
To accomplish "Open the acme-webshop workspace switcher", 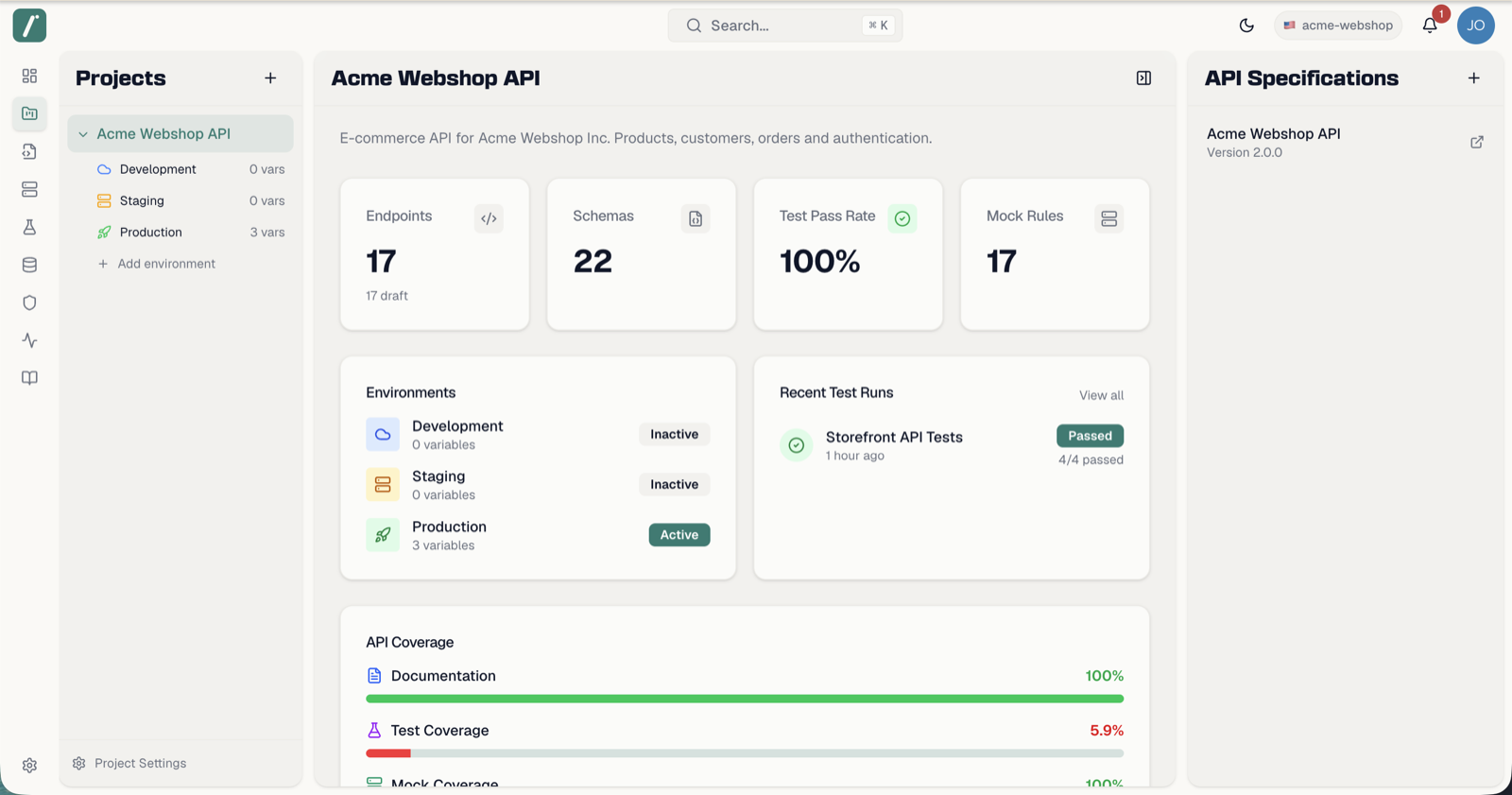I will click(x=1338, y=26).
